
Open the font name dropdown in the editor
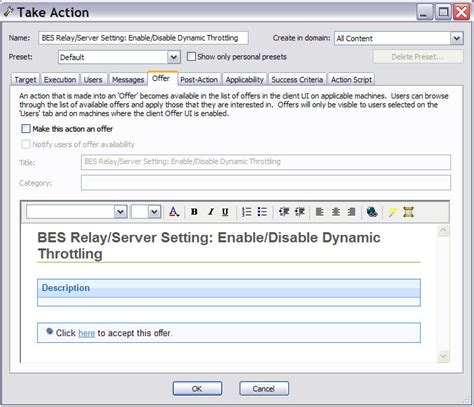click(x=120, y=212)
